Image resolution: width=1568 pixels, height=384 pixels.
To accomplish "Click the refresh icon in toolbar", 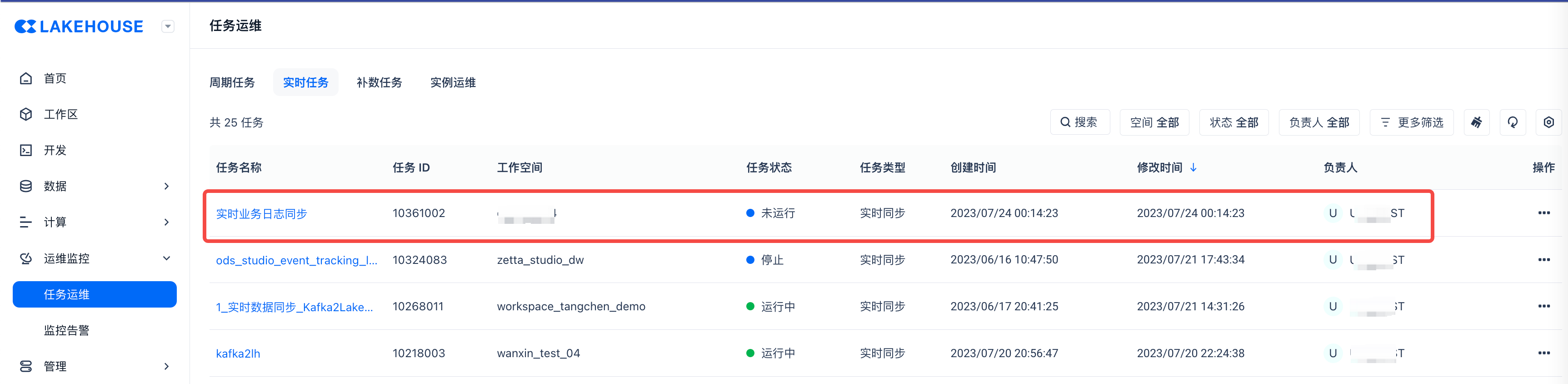I will [x=1513, y=122].
